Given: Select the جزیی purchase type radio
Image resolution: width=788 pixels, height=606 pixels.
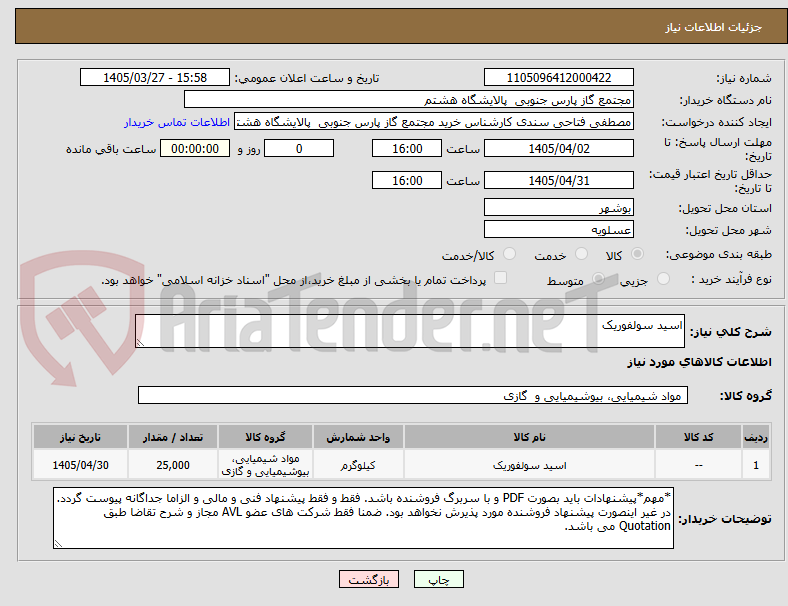Looking at the screenshot, I should tap(663, 279).
